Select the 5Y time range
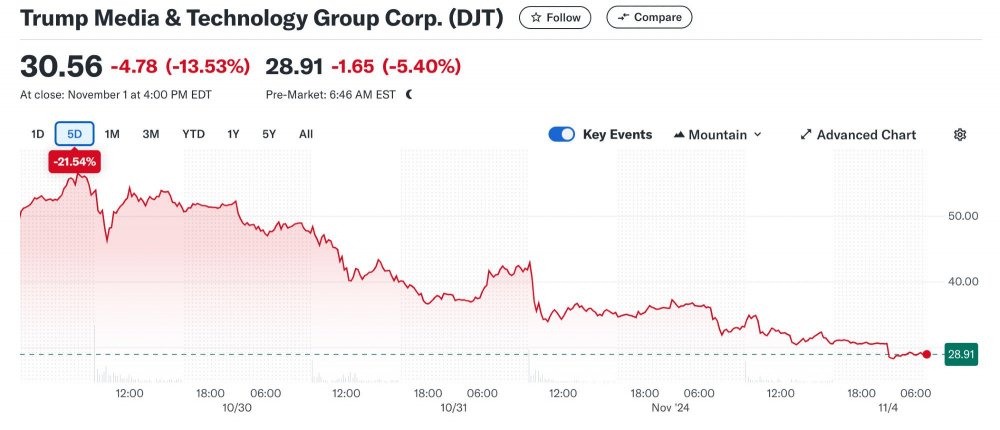1000x430 pixels. click(269, 134)
